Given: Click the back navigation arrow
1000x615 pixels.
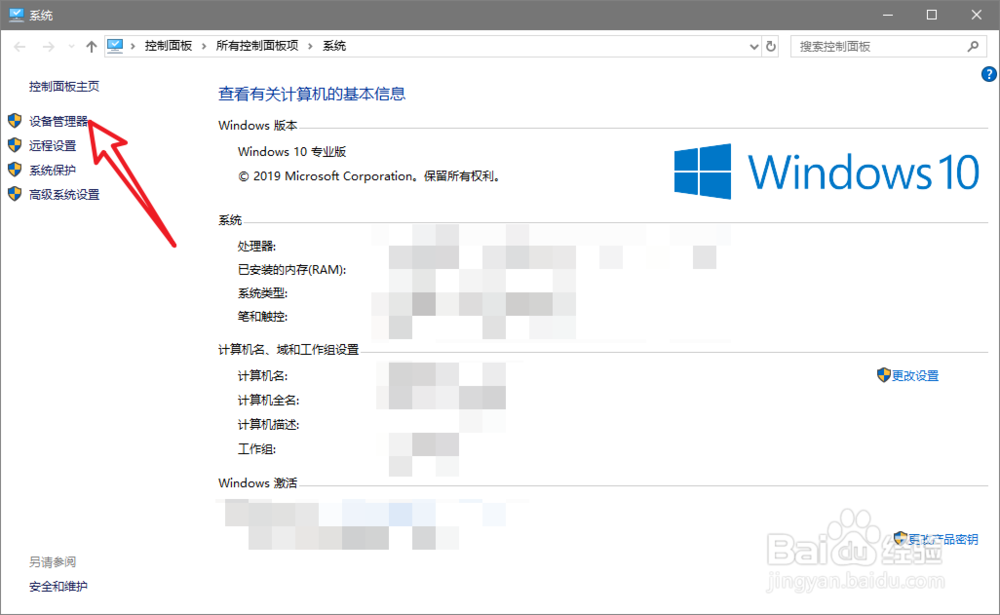Looking at the screenshot, I should tap(20, 47).
